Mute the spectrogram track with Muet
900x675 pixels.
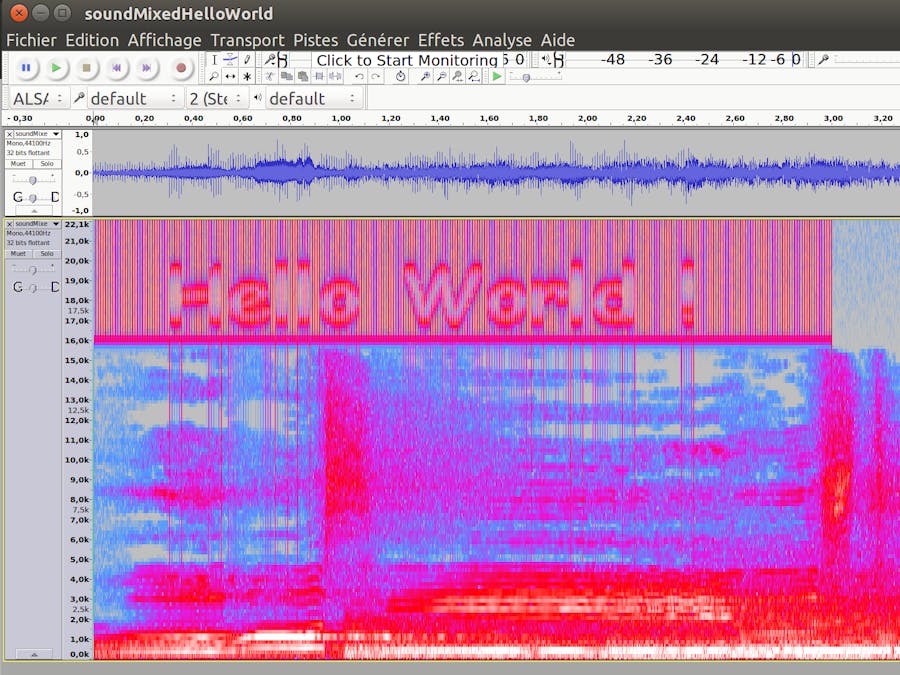17,253
